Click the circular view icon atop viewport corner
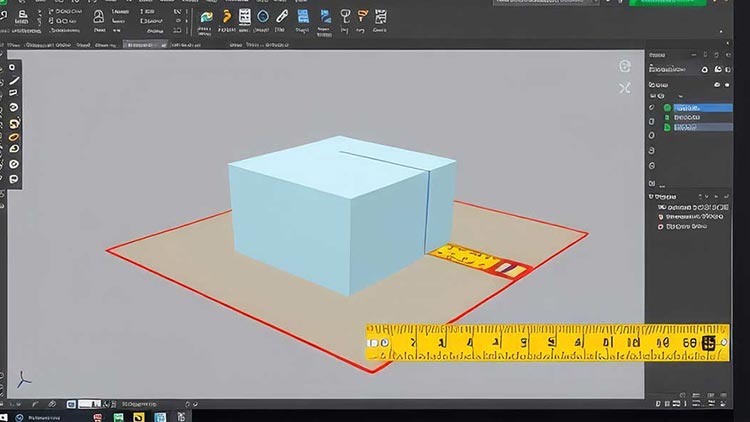 [x=625, y=66]
